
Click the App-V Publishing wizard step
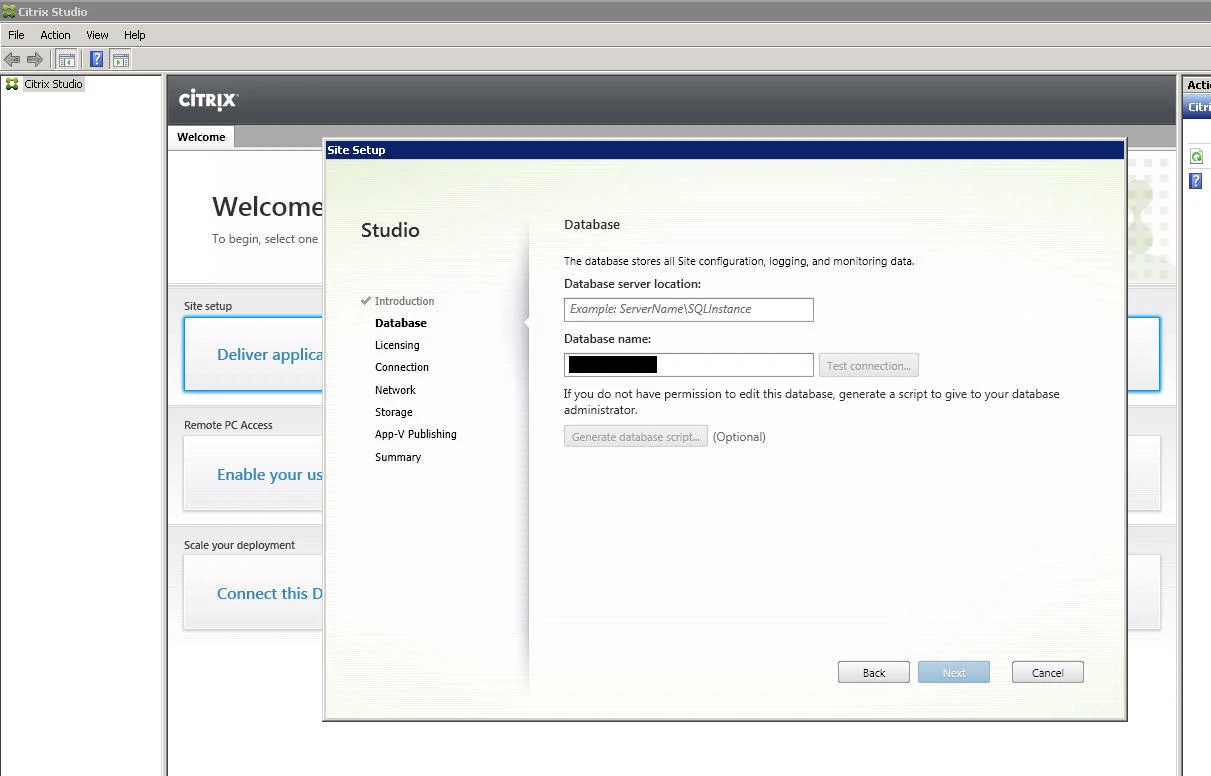coord(415,434)
